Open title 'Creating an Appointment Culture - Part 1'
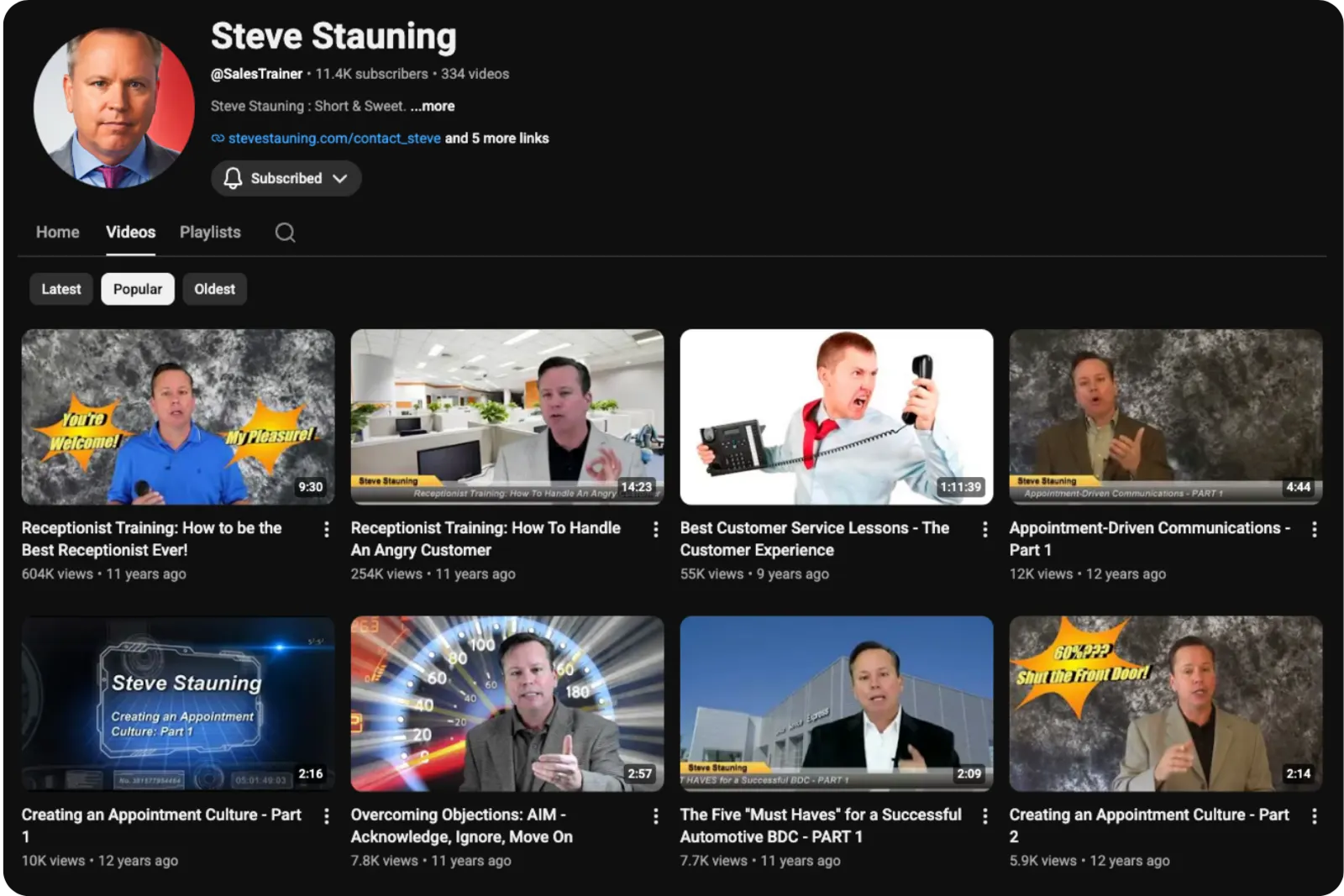 [x=161, y=825]
